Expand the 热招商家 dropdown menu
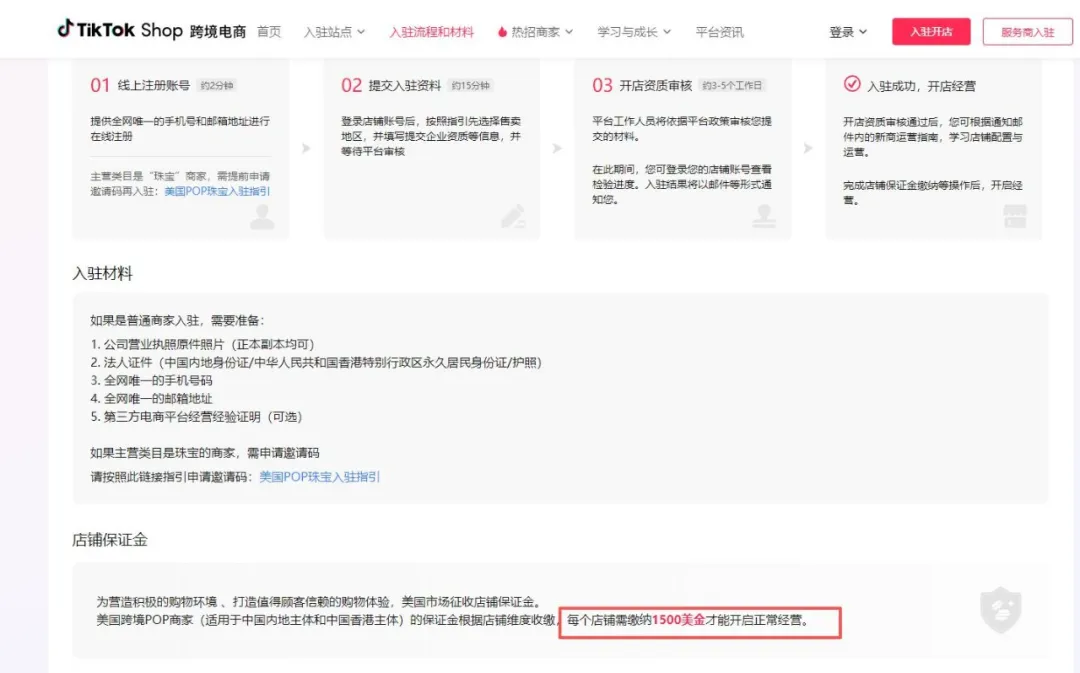1080x673 pixels. click(534, 30)
